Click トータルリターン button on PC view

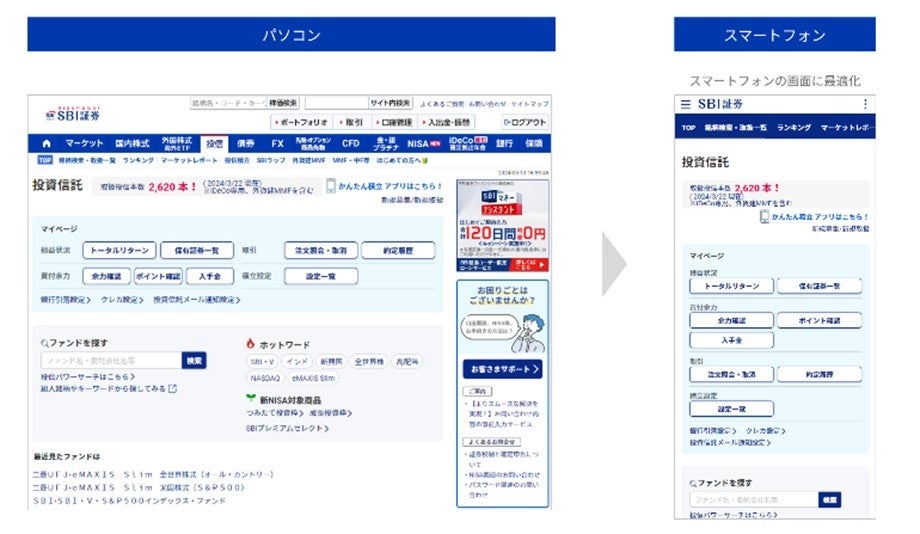[119, 250]
